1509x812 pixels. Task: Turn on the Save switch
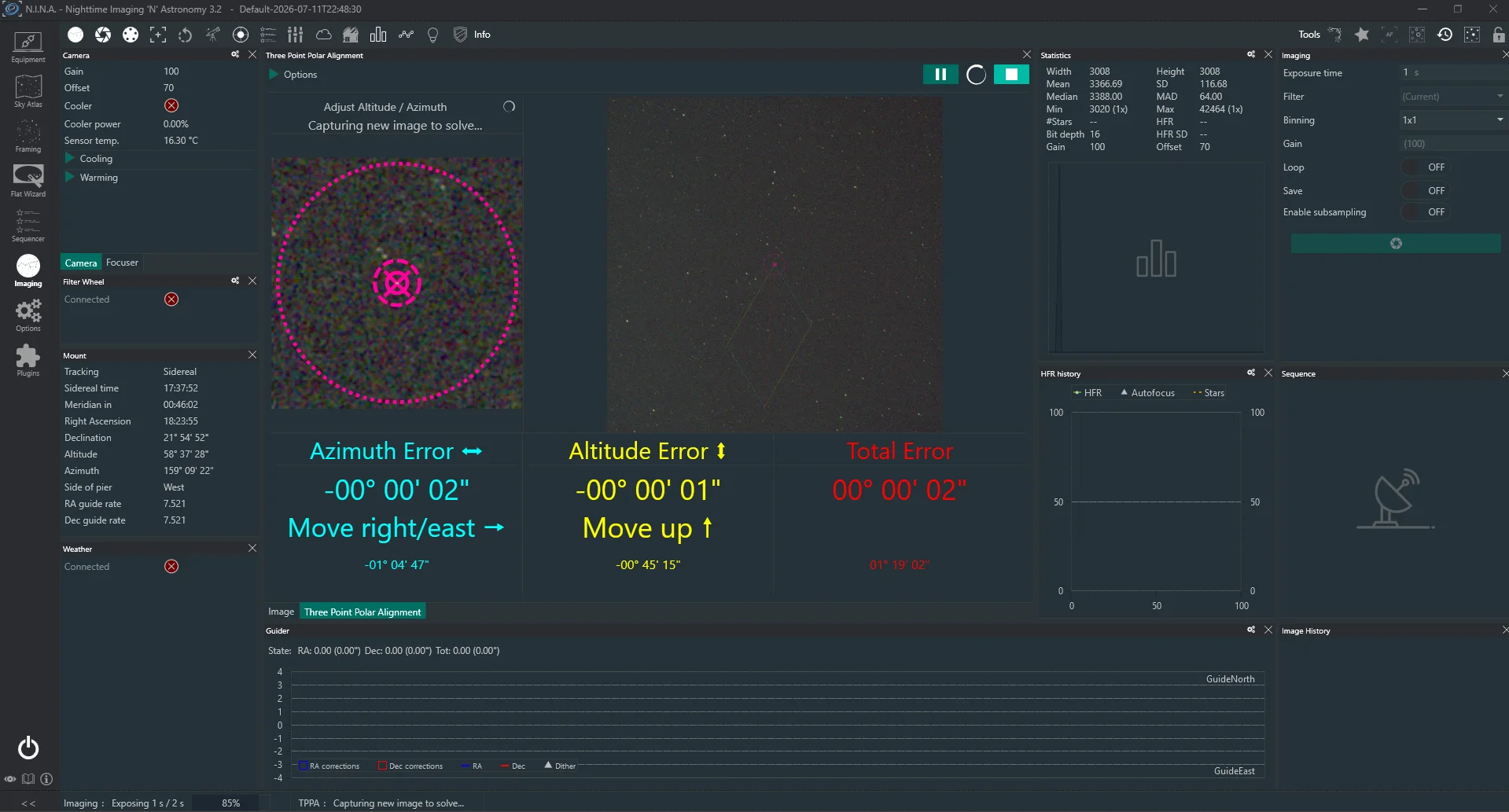coord(1424,191)
